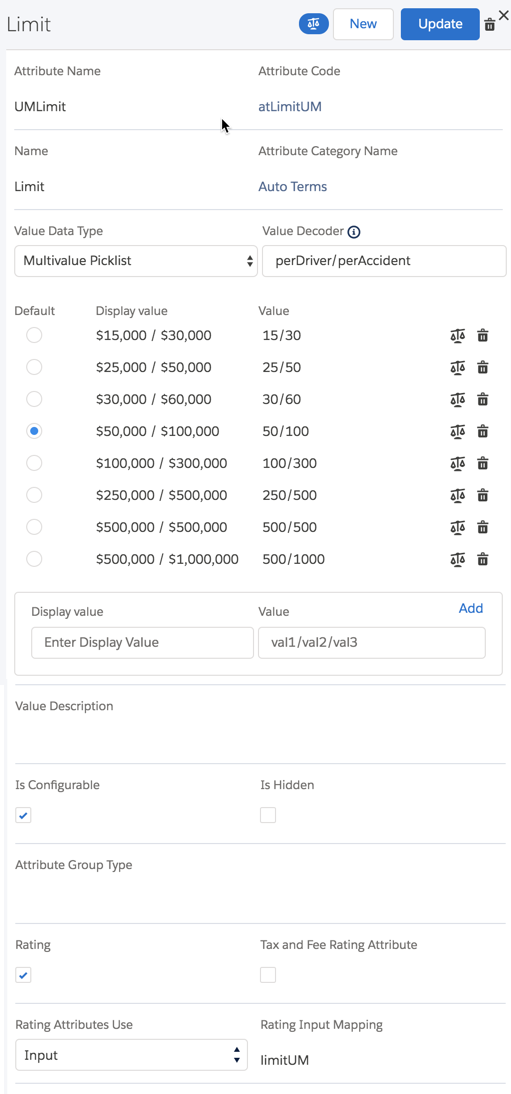Delete the 30/60 value row
Image resolution: width=511 pixels, height=1094 pixels.
[x=482, y=400]
